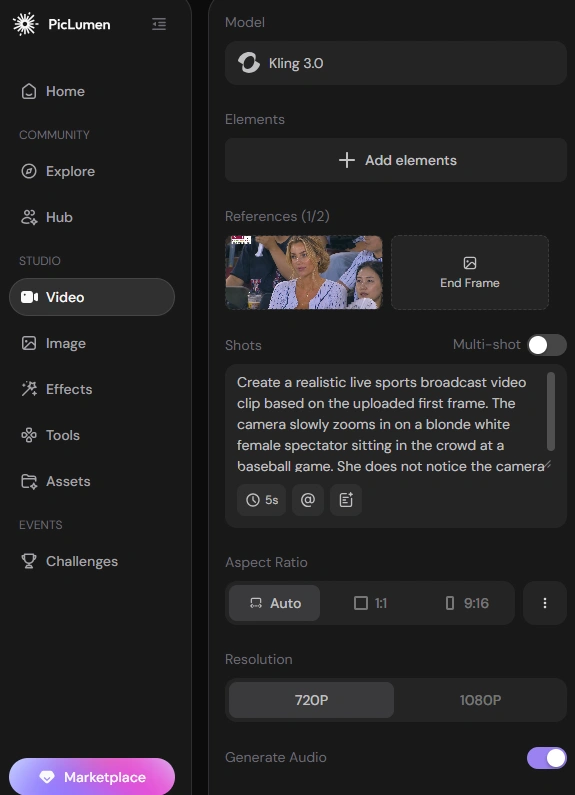Click the prompt text box scrollbar
The height and width of the screenshot is (795, 575).
[551, 411]
